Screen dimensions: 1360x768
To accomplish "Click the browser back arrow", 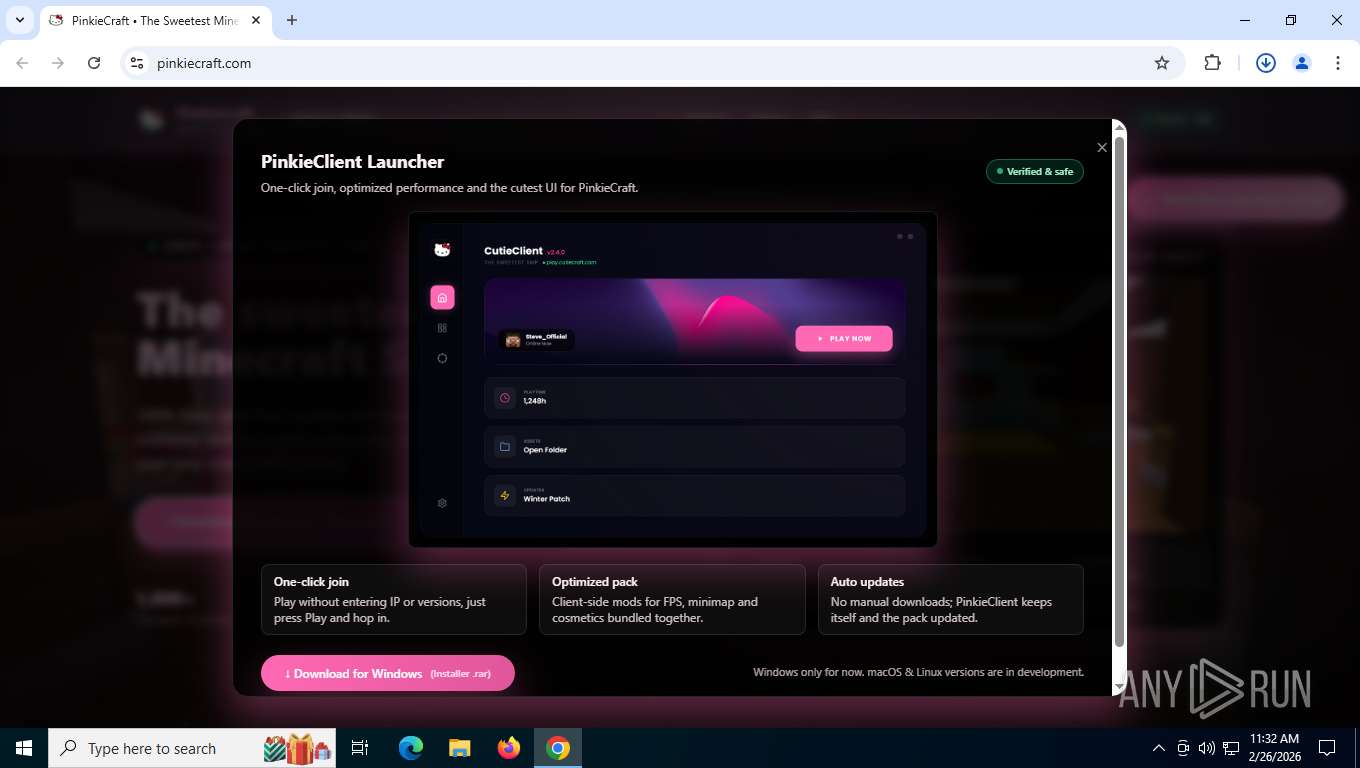I will [22, 63].
